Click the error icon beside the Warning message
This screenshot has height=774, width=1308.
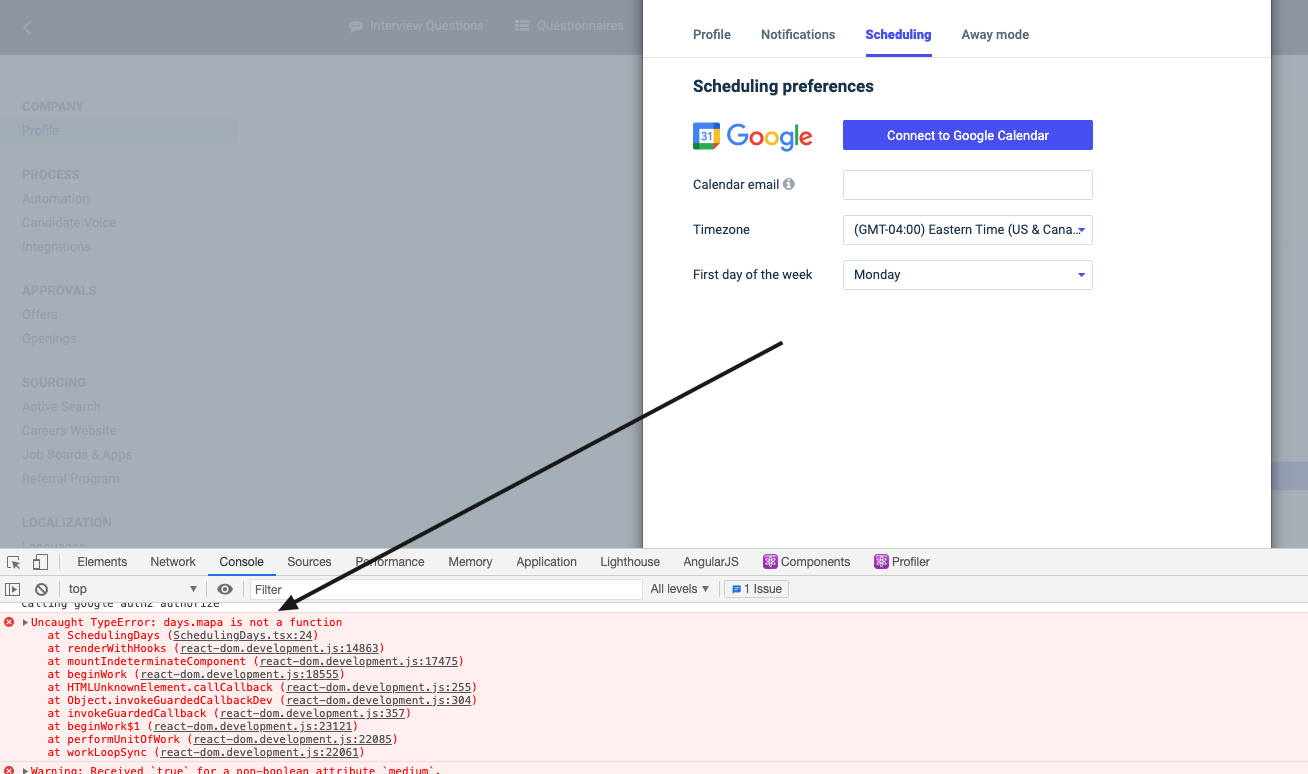[x=9, y=770]
